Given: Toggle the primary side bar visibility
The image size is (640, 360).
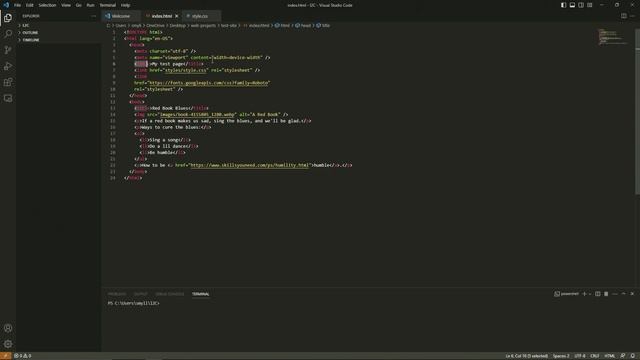Looking at the screenshot, I should point(563,5).
